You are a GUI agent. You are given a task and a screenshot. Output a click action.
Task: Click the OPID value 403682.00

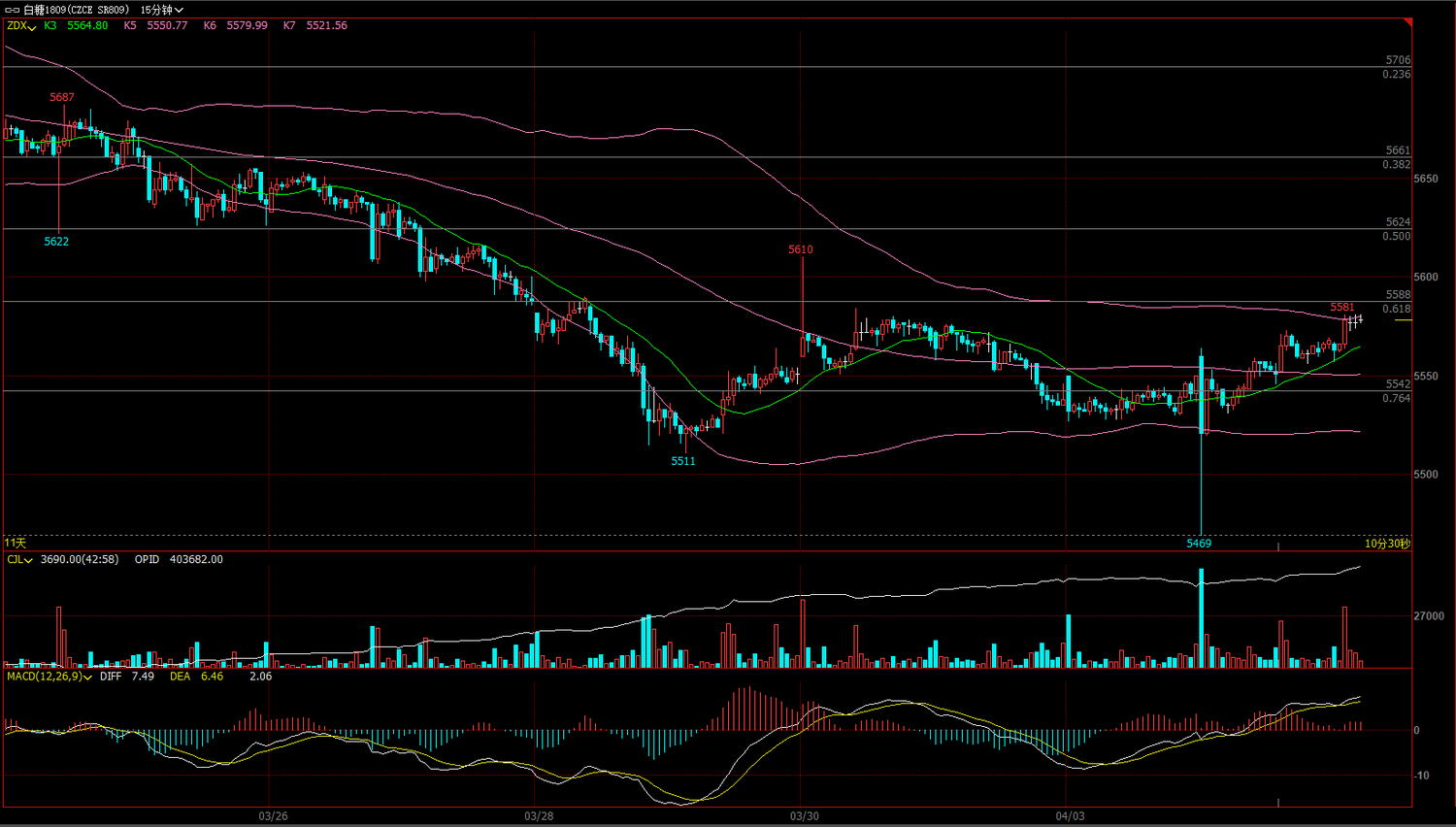coord(196,560)
